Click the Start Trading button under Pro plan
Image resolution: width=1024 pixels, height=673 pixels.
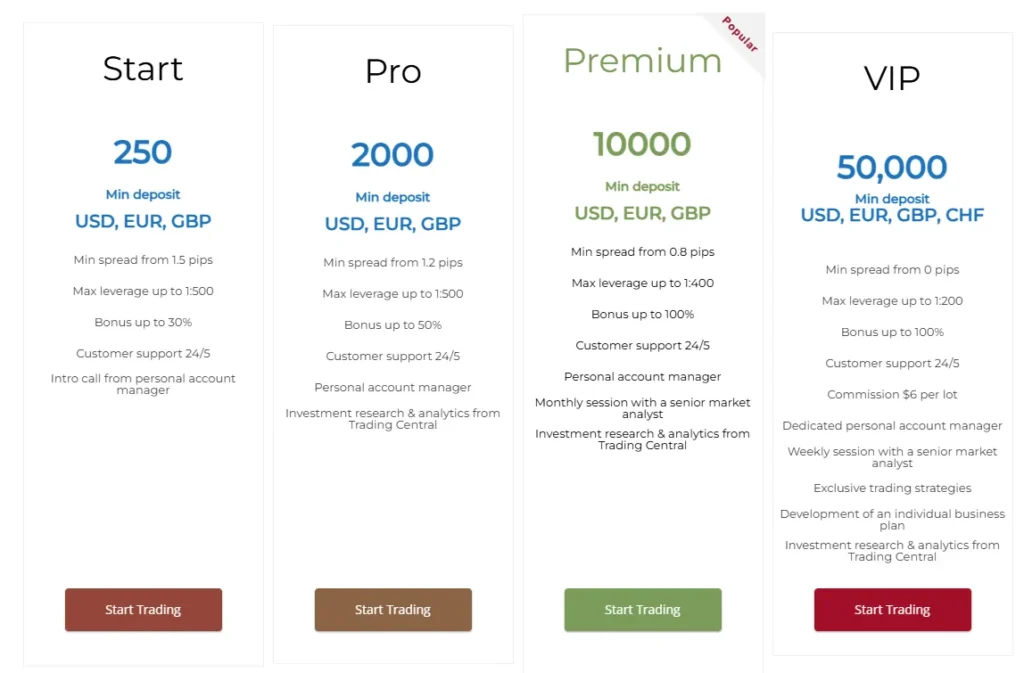pyautogui.click(x=393, y=609)
